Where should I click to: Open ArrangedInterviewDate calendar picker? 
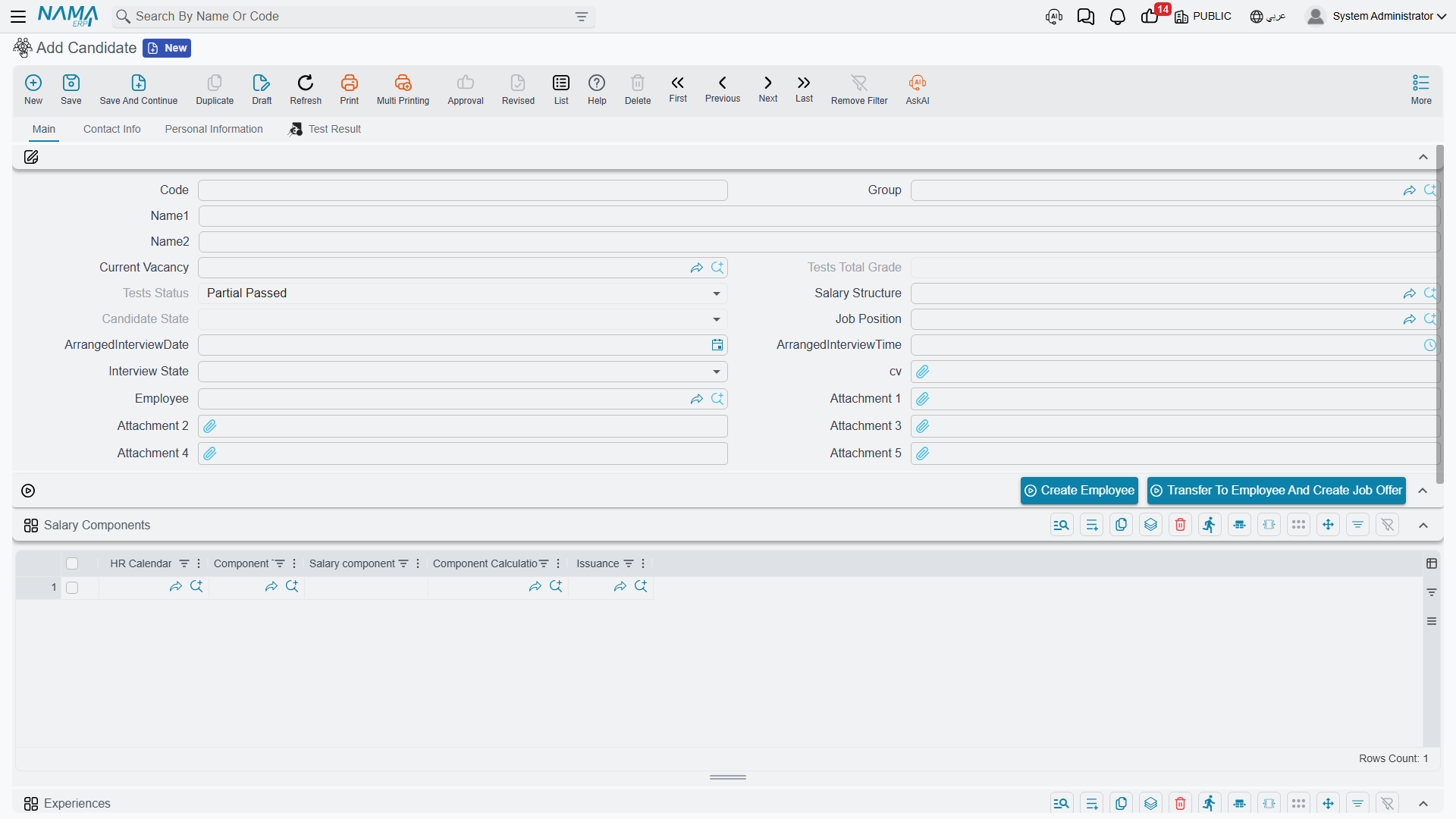pos(717,345)
